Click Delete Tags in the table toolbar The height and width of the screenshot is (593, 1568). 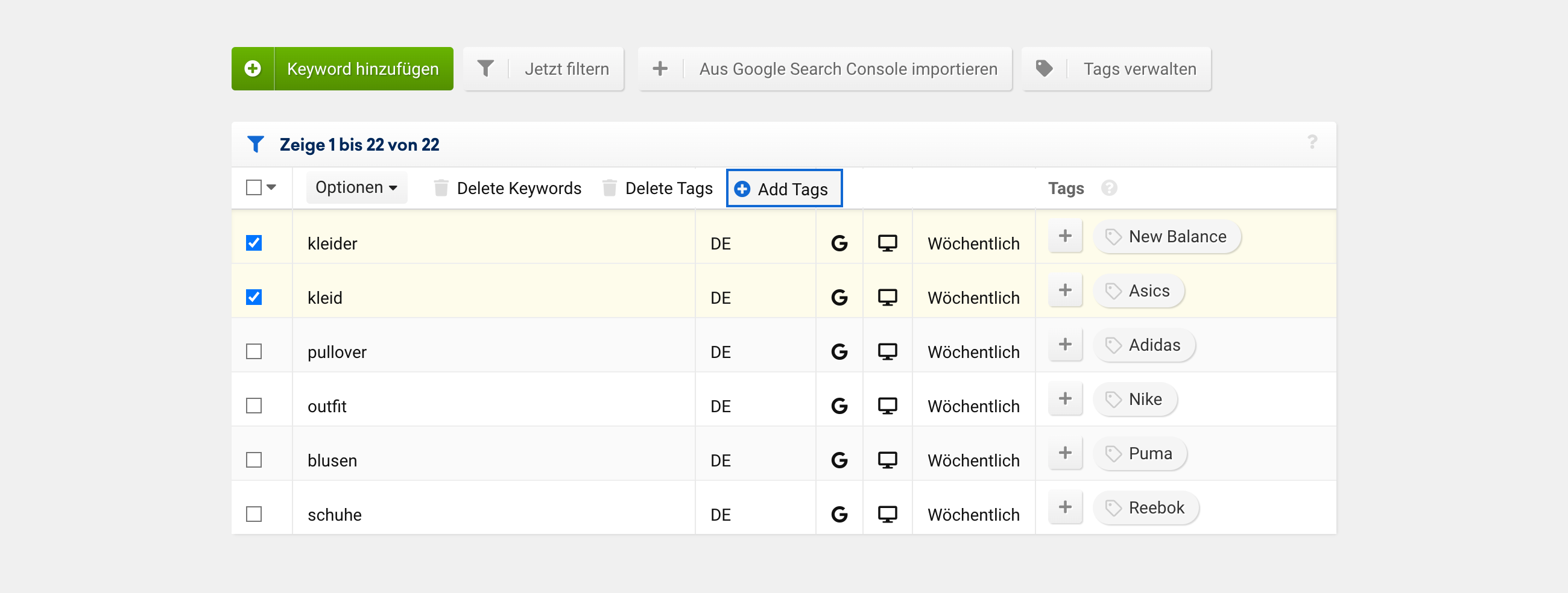(x=657, y=189)
